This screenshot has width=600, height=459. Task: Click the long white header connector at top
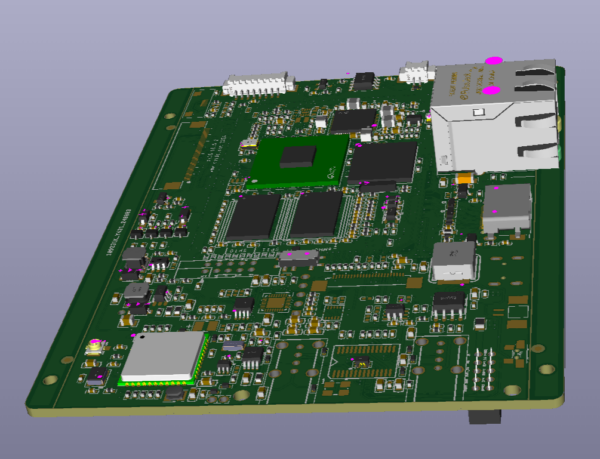pyautogui.click(x=258, y=83)
